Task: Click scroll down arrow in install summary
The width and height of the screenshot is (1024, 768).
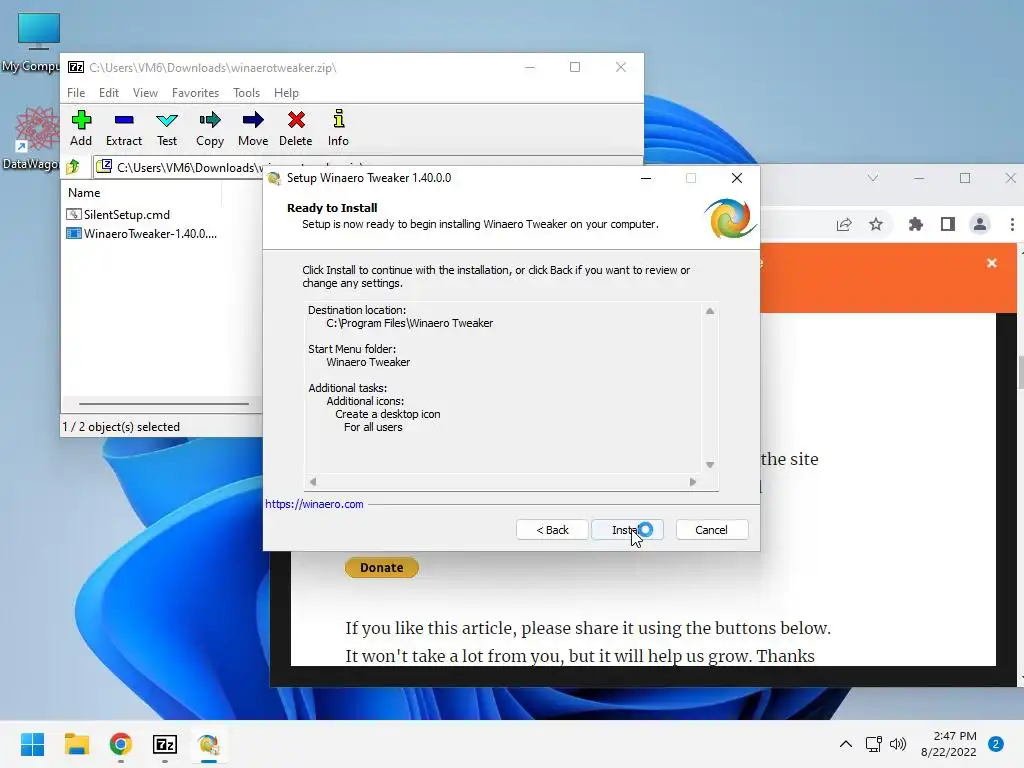Action: coord(710,464)
